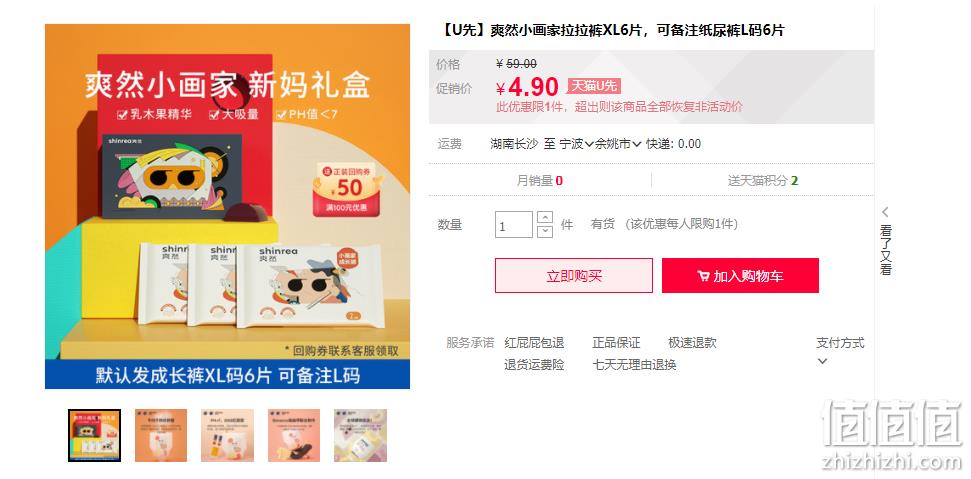Image resolution: width=971 pixels, height=479 pixels.
Task: Click the left arrow above 看了又看
Action: click(886, 212)
